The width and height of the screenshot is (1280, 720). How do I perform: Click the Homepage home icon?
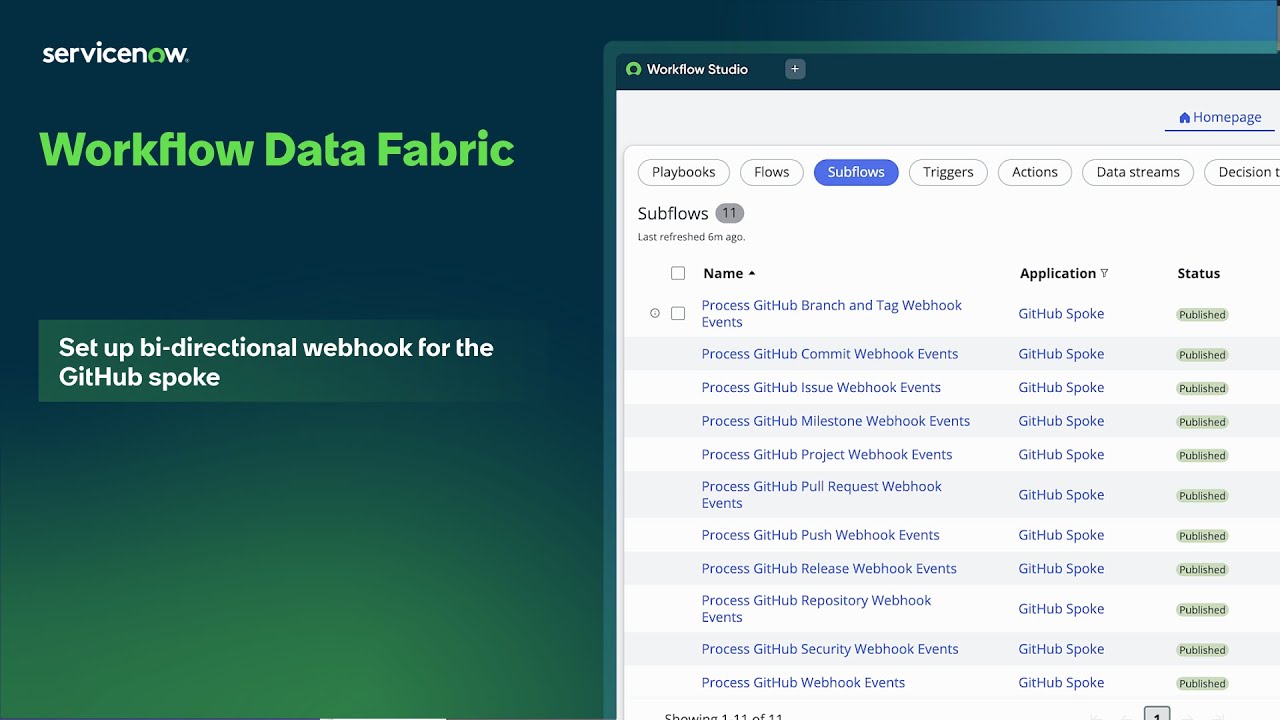coord(1184,117)
